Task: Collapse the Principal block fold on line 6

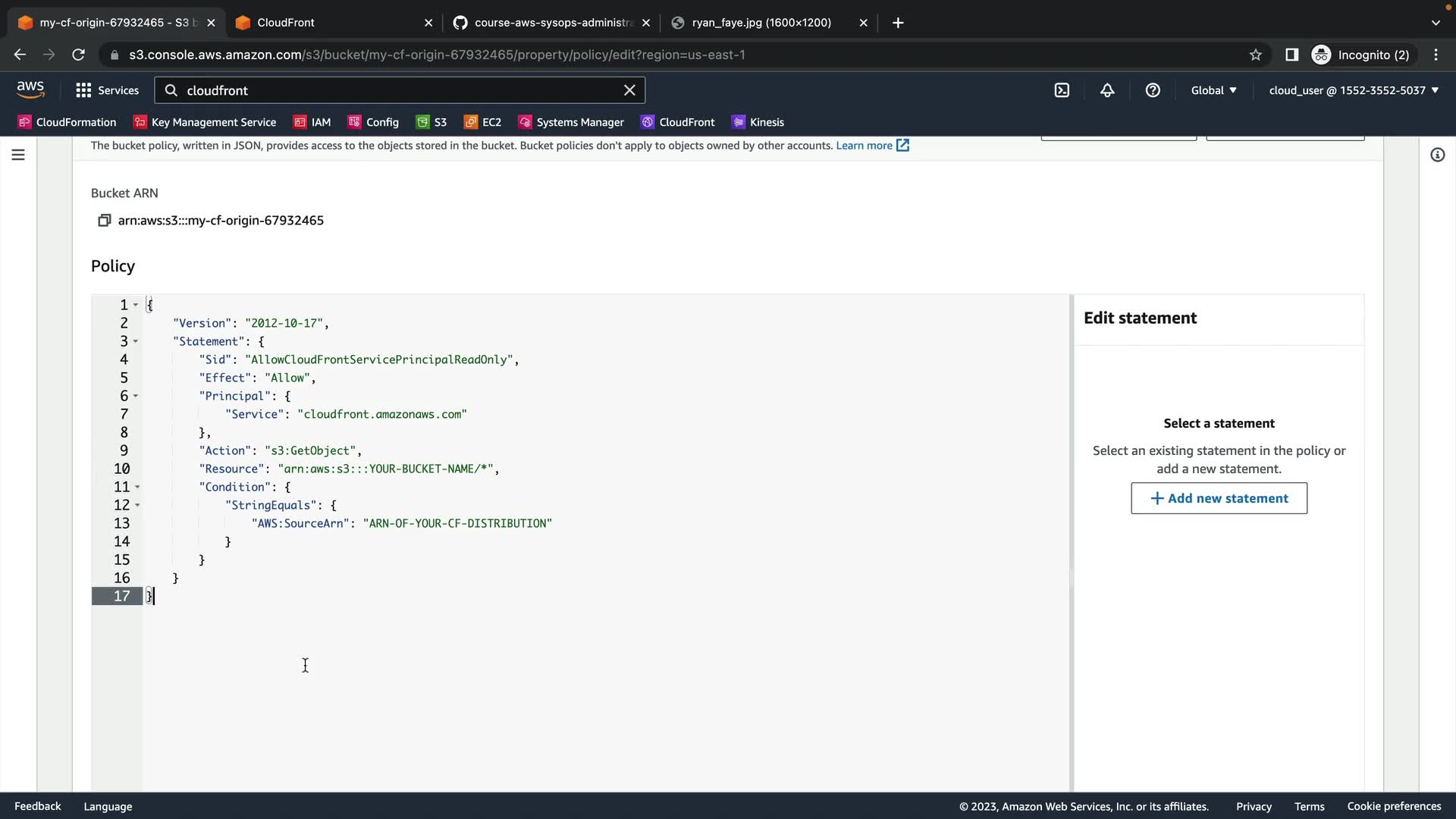Action: pyautogui.click(x=136, y=396)
